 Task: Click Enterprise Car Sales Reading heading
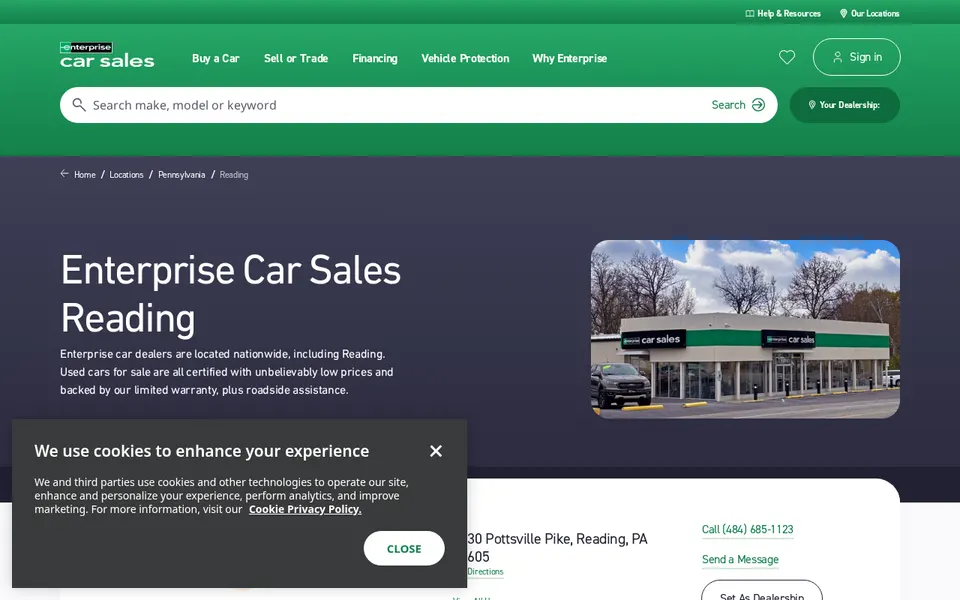click(231, 294)
